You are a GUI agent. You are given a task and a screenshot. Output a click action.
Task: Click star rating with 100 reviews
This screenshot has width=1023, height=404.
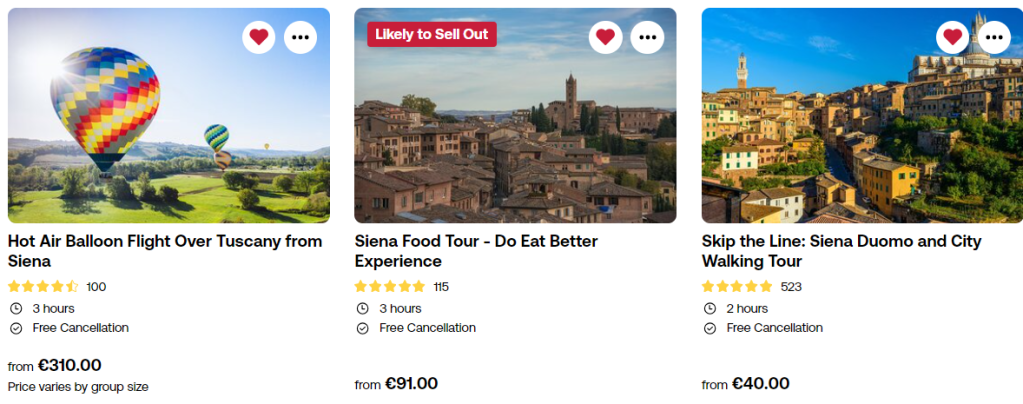coord(43,287)
